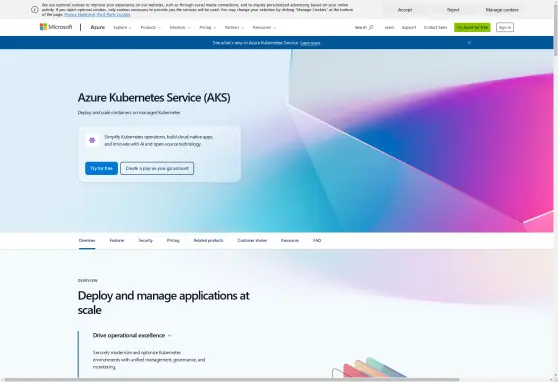Image resolution: width=558 pixels, height=382 pixels.
Task: Dismiss the blue announcement banner
Action: point(469,42)
